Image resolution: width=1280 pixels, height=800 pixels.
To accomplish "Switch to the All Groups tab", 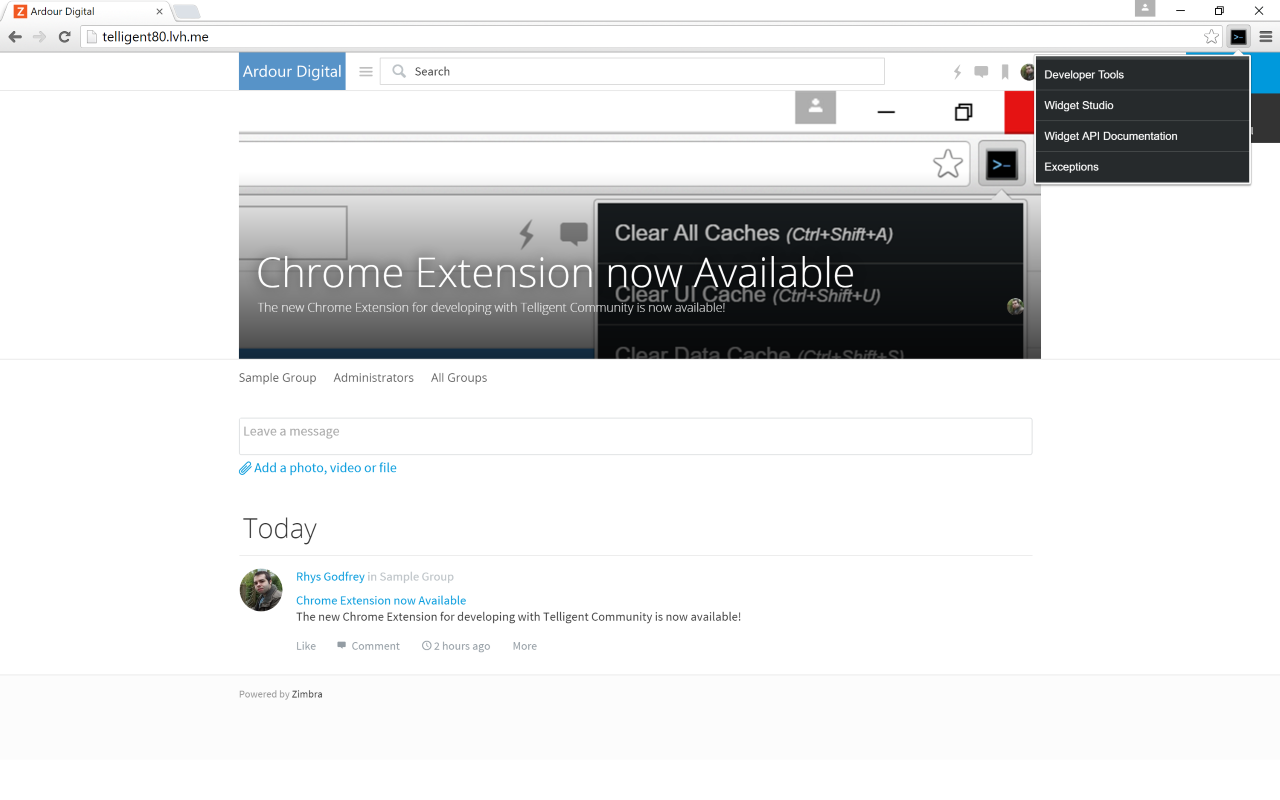I will (x=458, y=377).
